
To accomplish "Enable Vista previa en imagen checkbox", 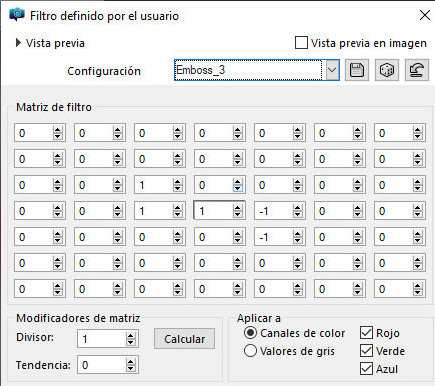I will pyautogui.click(x=301, y=43).
